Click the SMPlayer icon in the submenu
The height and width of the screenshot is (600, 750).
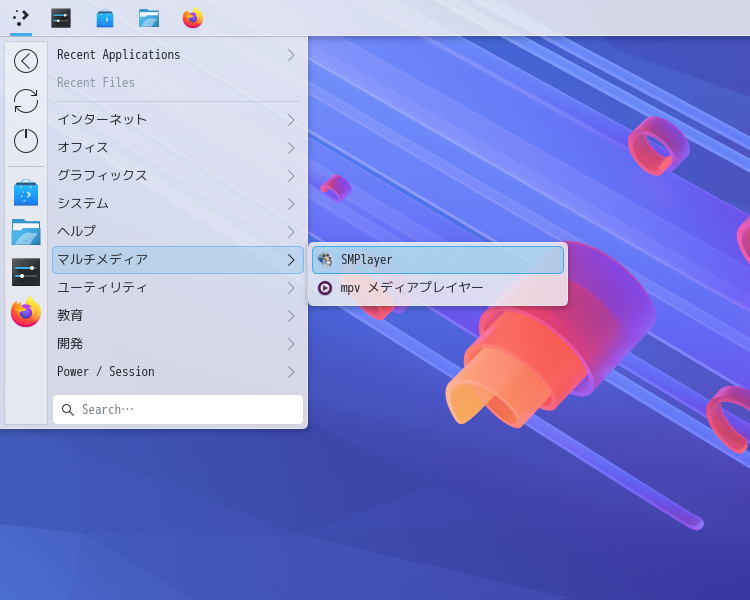[x=325, y=260]
